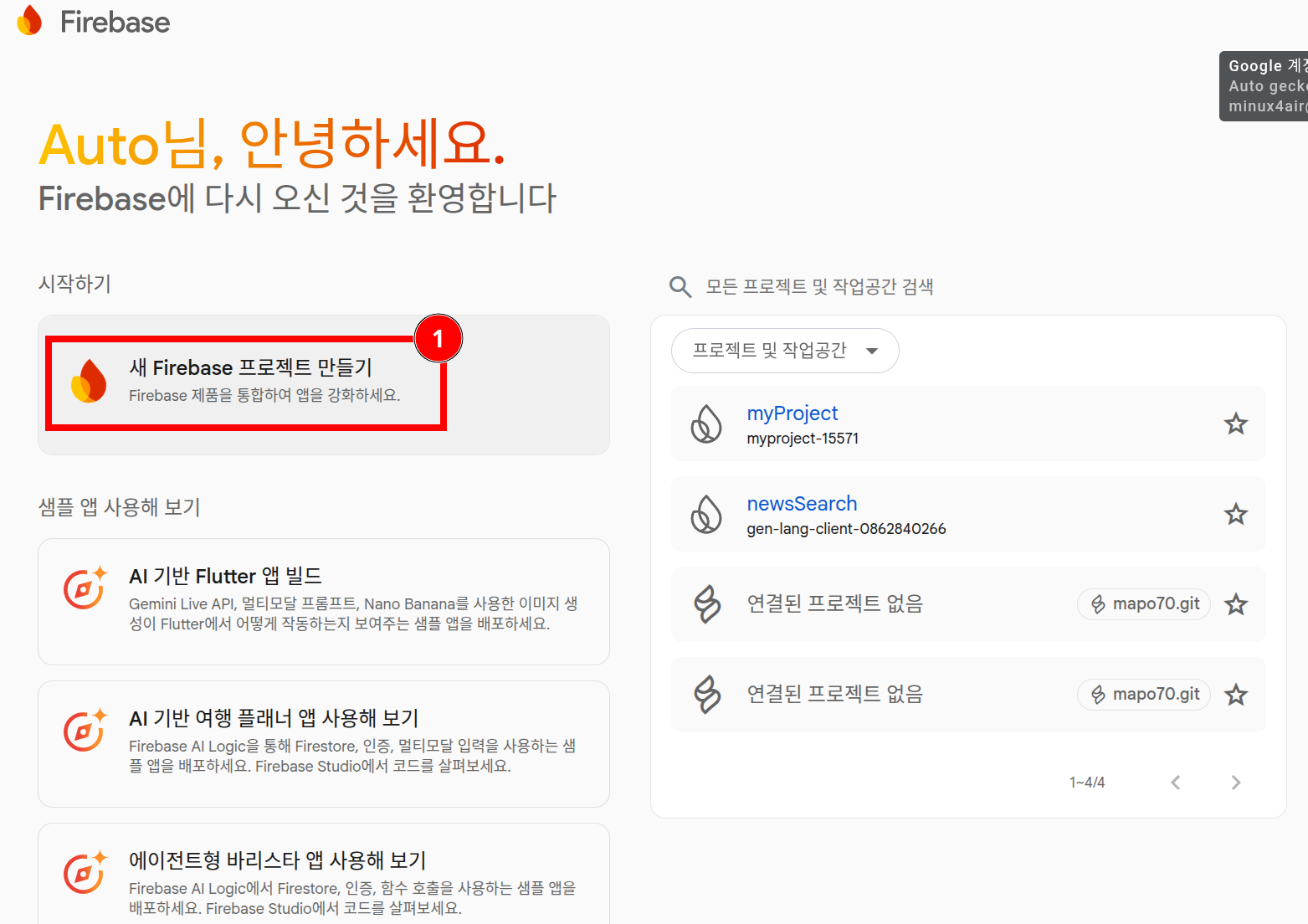Viewport: 1308px width, 924px height.
Task: Click the Firebase flame logo in header
Action: (29, 20)
